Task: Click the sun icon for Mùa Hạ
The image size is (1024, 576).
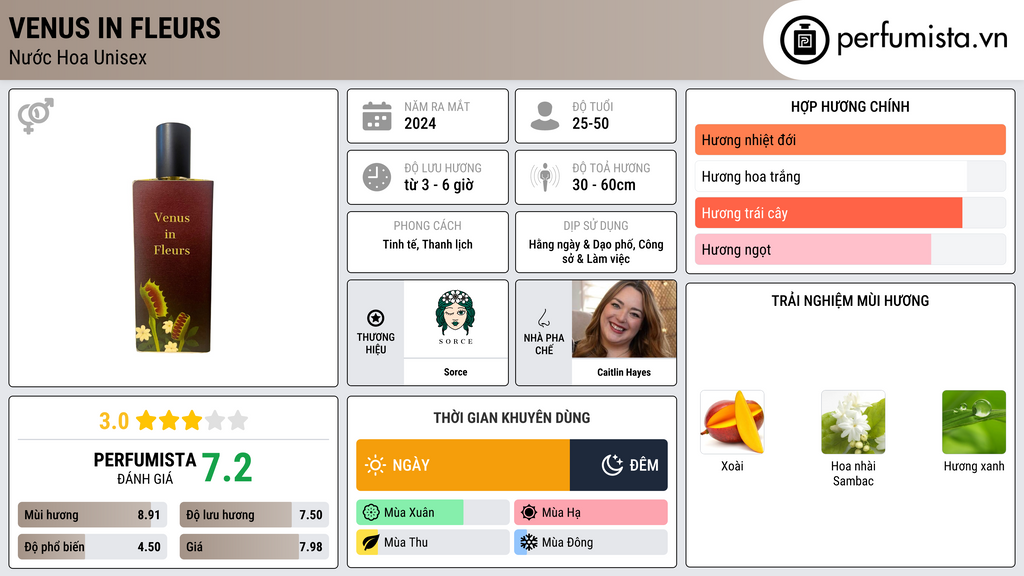Action: [529, 513]
